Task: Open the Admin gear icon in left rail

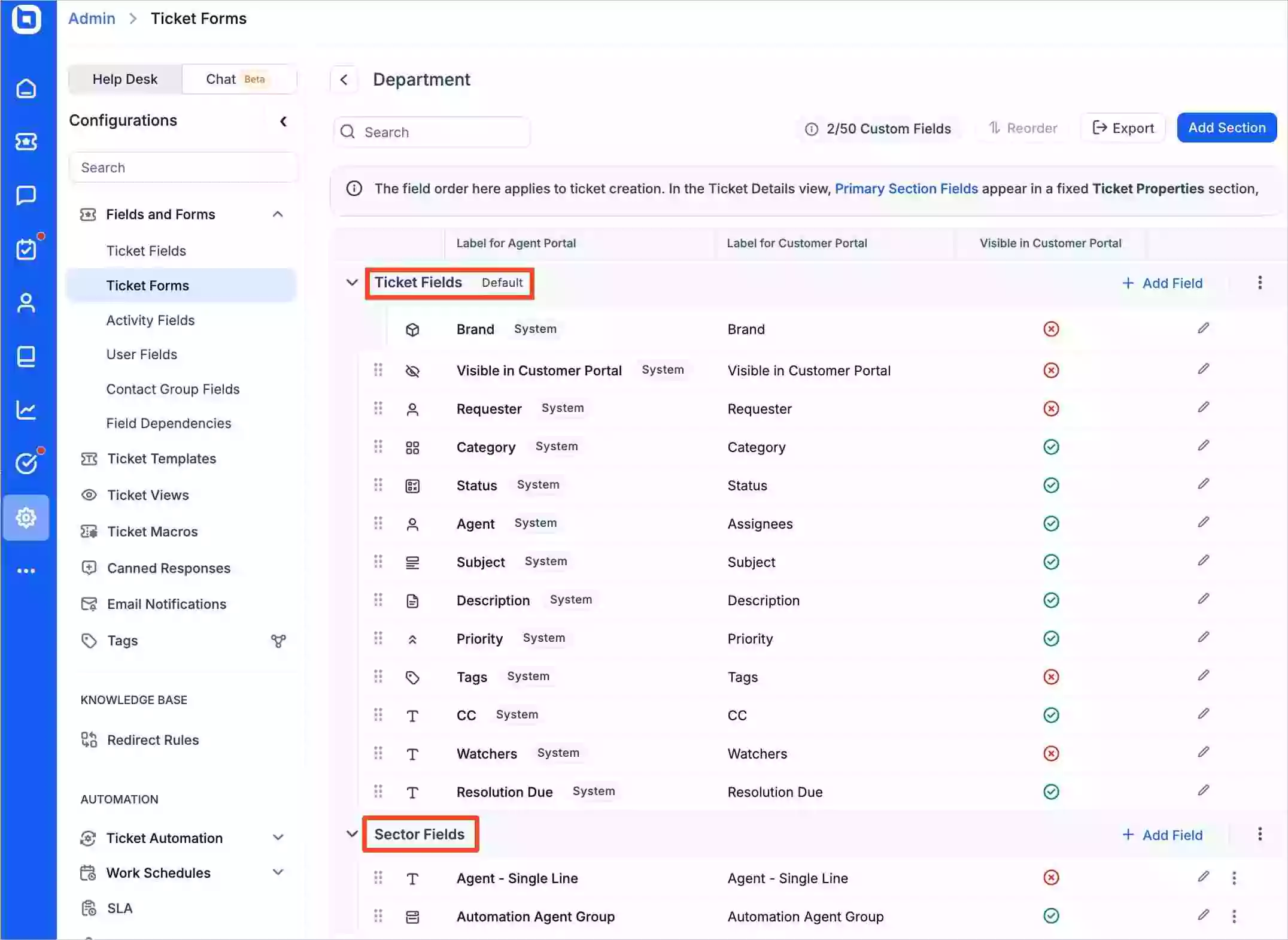Action: click(26, 517)
